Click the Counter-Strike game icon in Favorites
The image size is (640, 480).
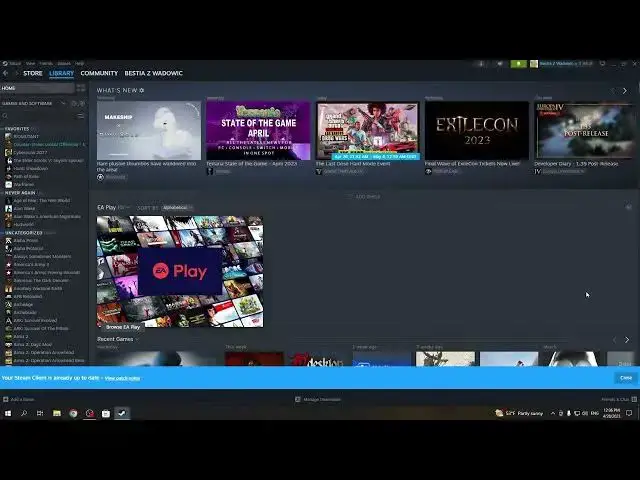click(6, 144)
